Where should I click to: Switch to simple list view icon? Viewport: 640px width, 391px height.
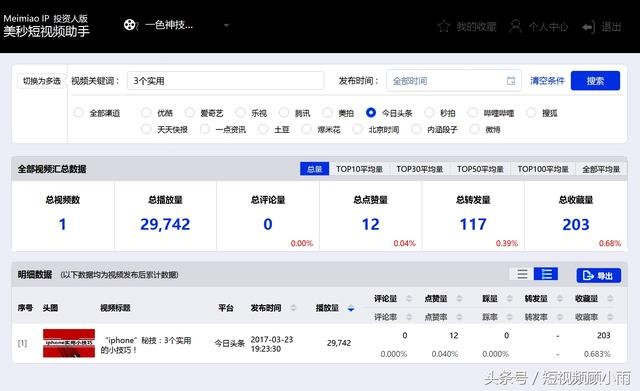(522, 274)
